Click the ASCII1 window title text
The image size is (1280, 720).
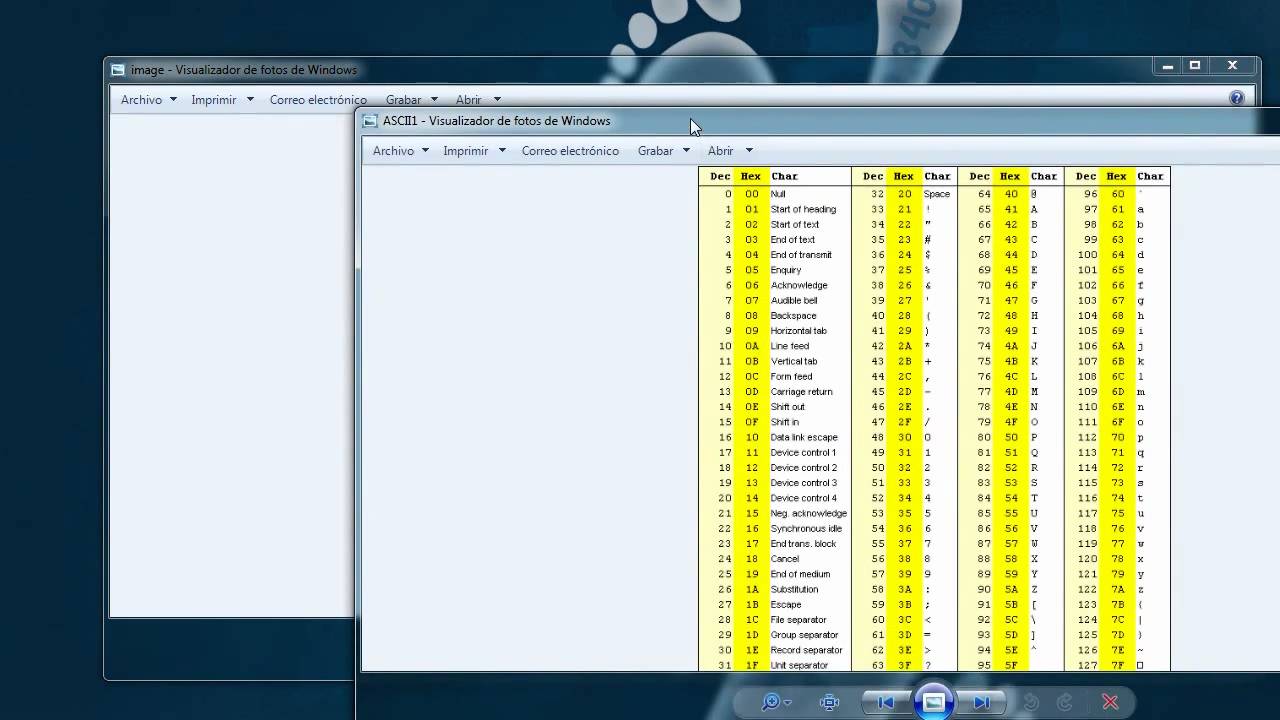point(496,121)
